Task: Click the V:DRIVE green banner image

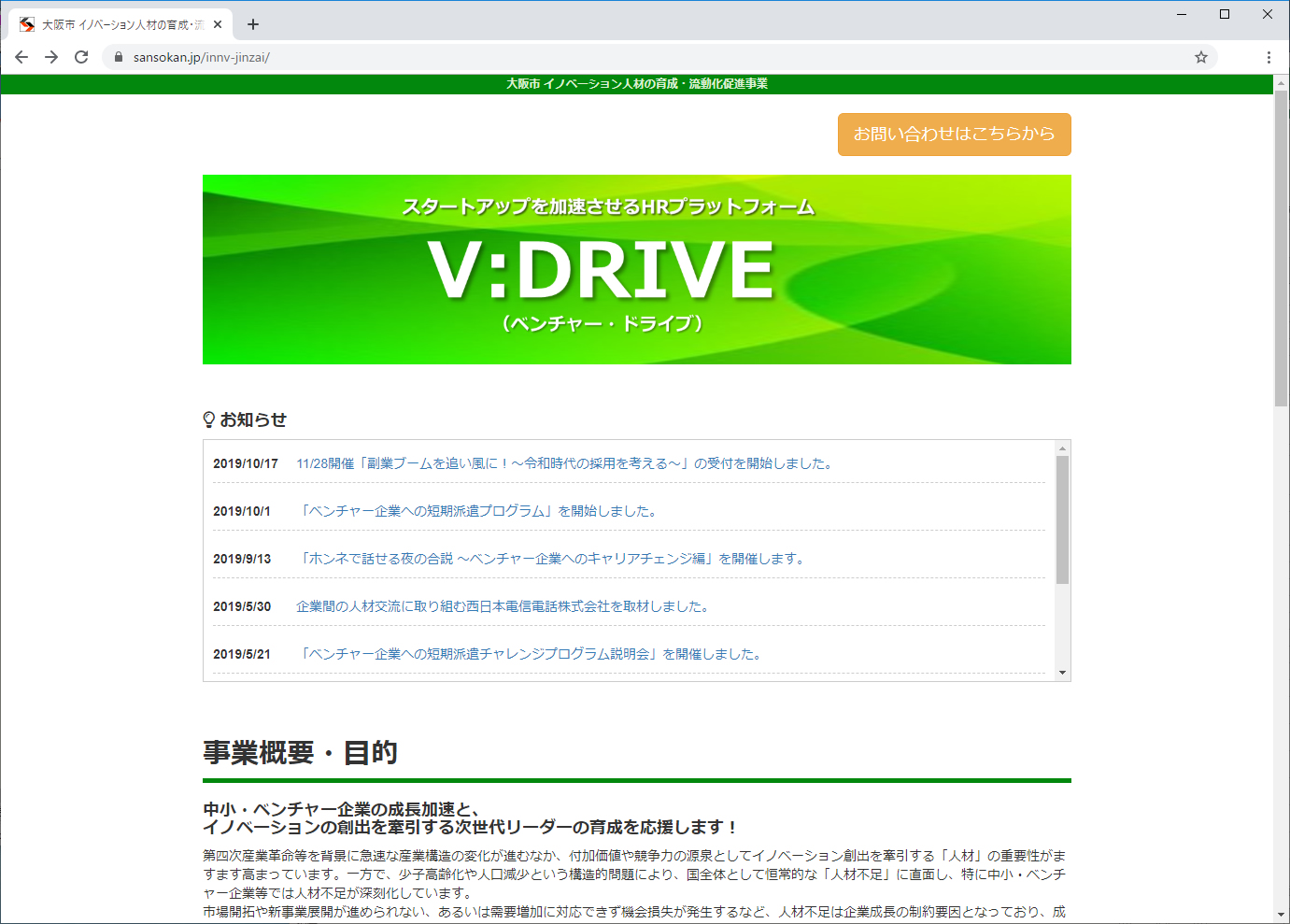Action: (636, 269)
